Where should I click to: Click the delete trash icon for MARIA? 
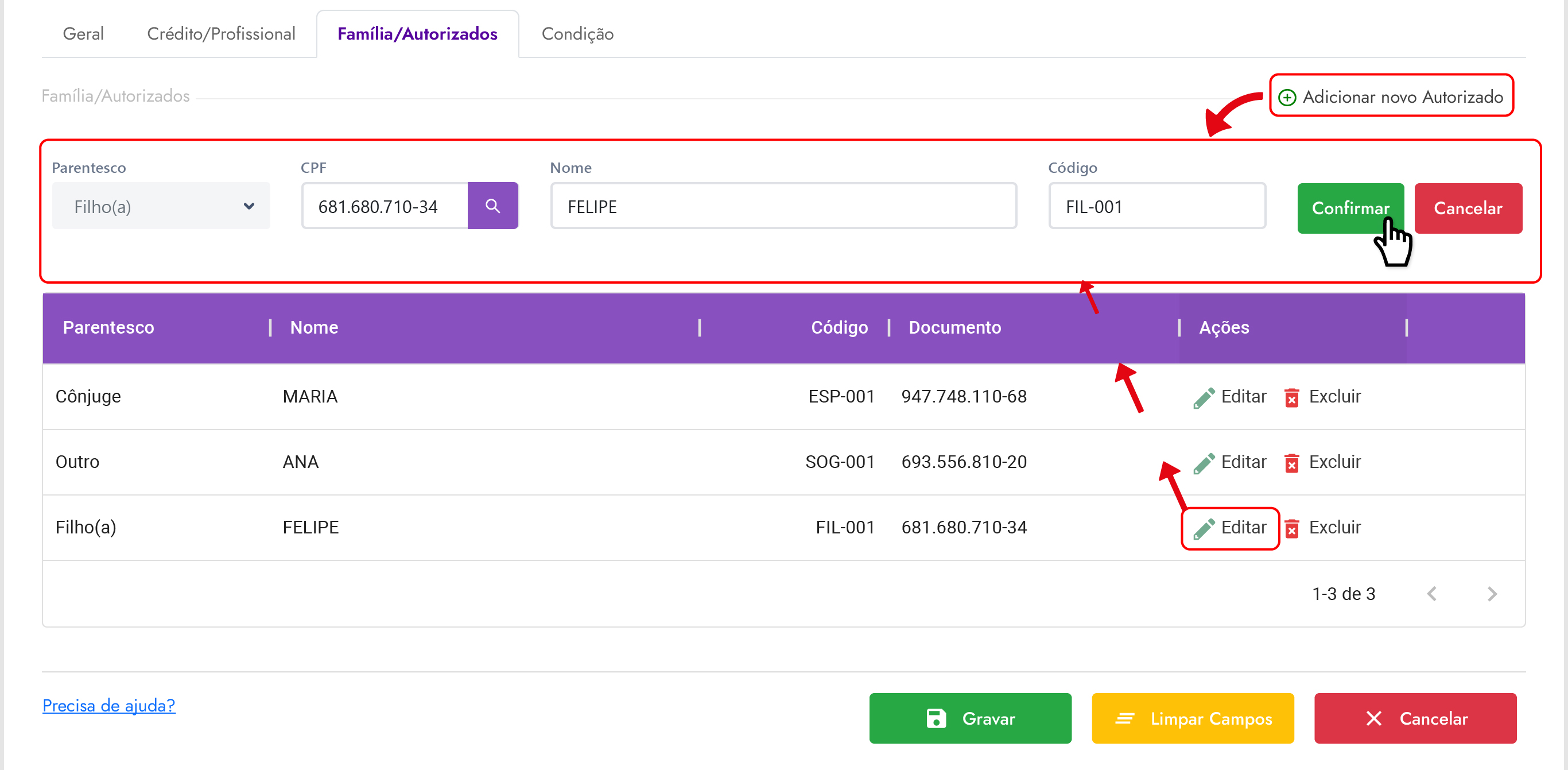click(1292, 397)
